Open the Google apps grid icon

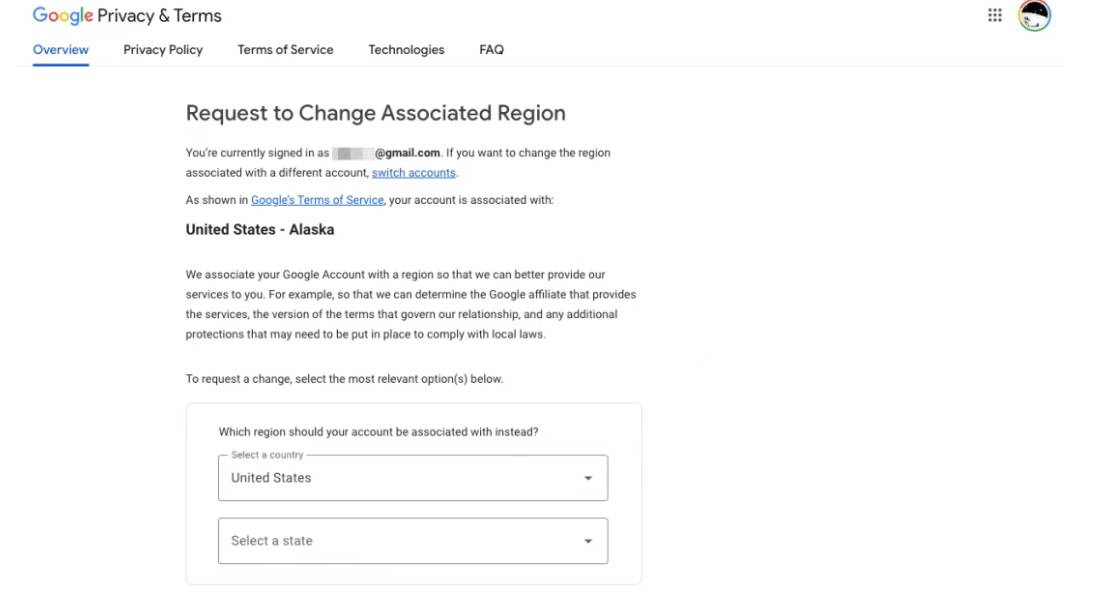pos(995,15)
